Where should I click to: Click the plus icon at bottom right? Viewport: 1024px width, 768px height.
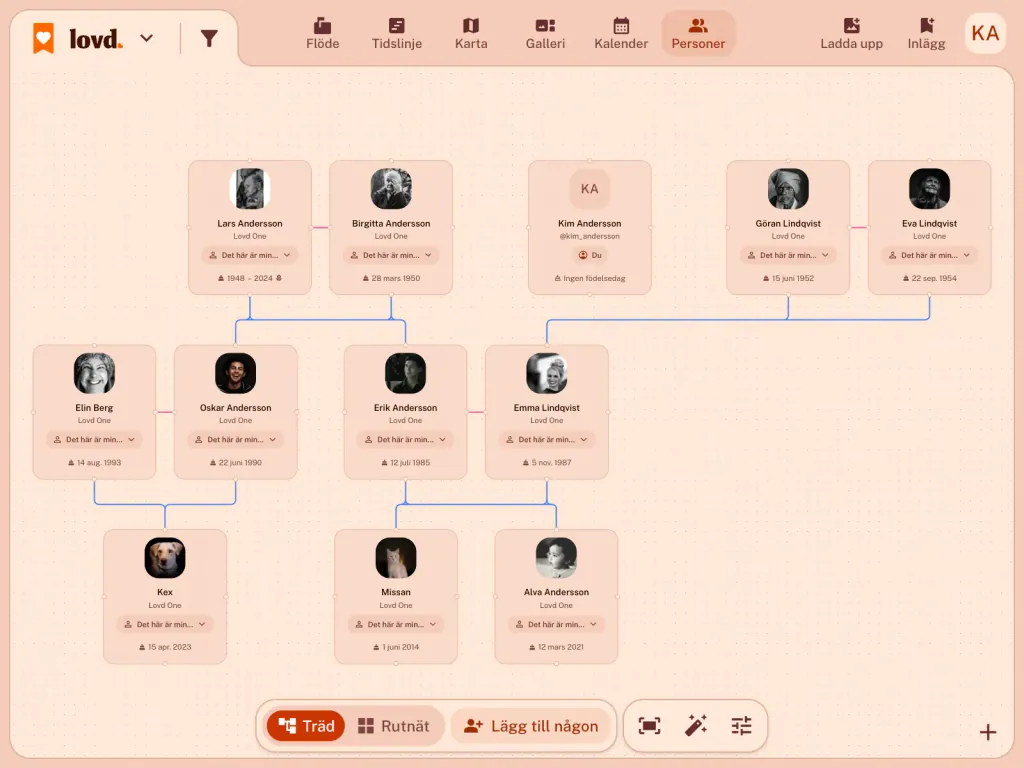tap(988, 732)
